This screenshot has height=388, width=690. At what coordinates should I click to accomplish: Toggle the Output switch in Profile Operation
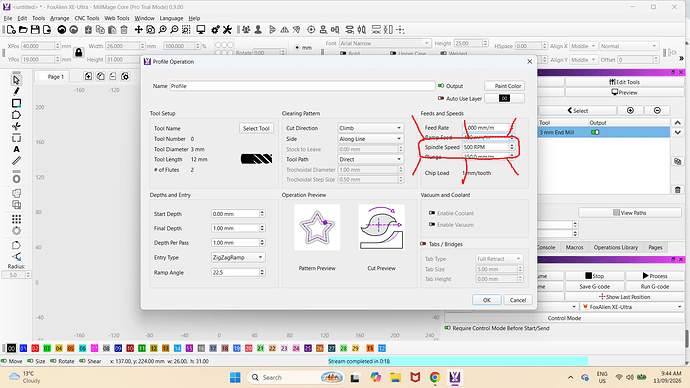tap(441, 86)
